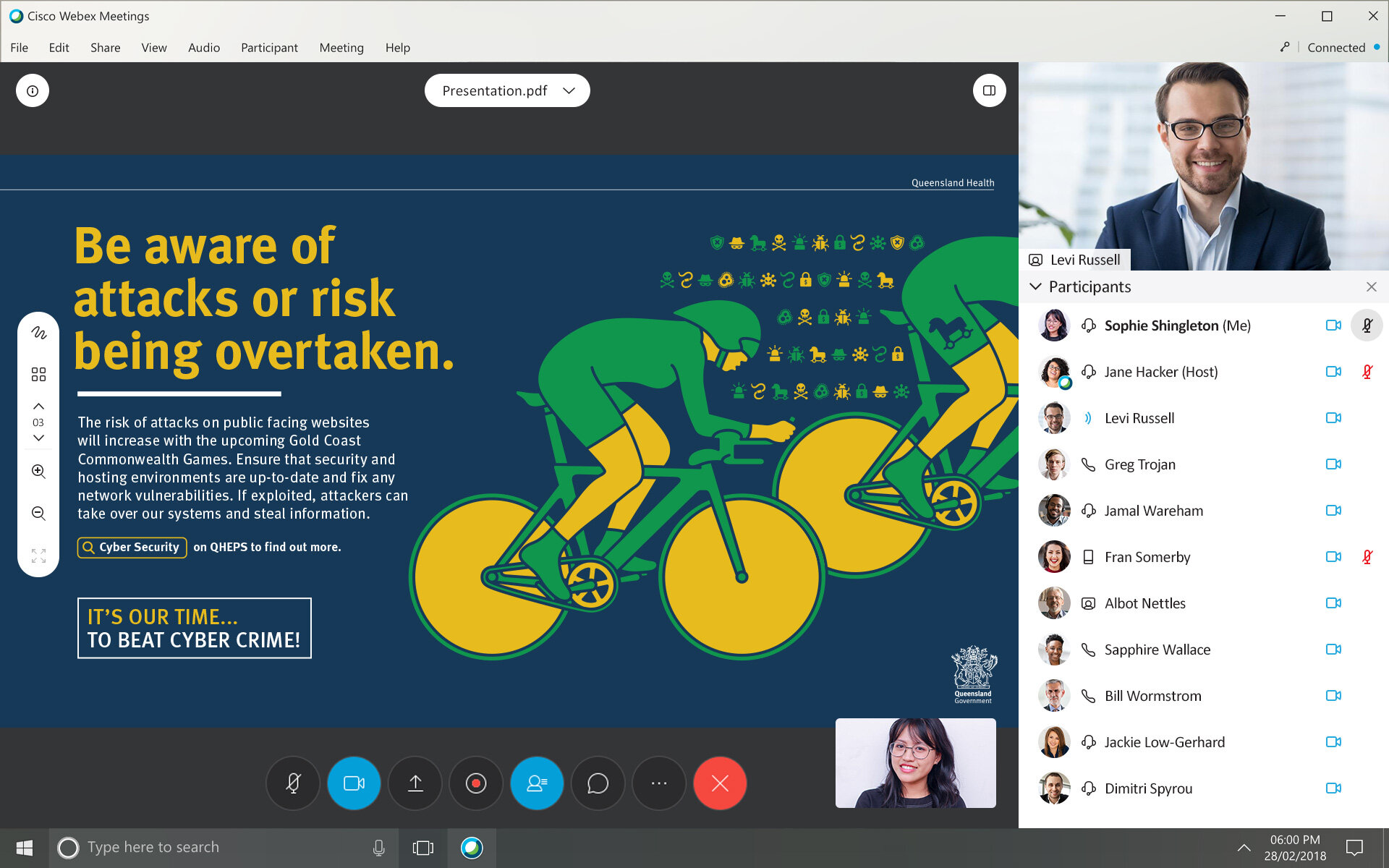Zoom out of the presentation

[x=38, y=514]
